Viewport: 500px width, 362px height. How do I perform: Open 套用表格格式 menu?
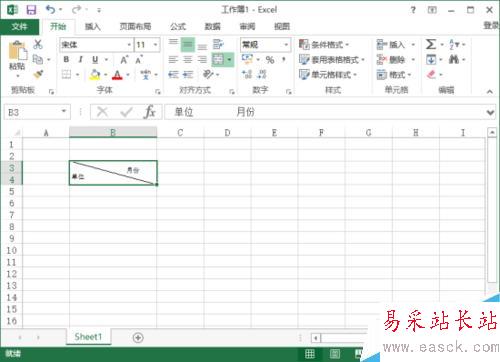tap(332, 60)
